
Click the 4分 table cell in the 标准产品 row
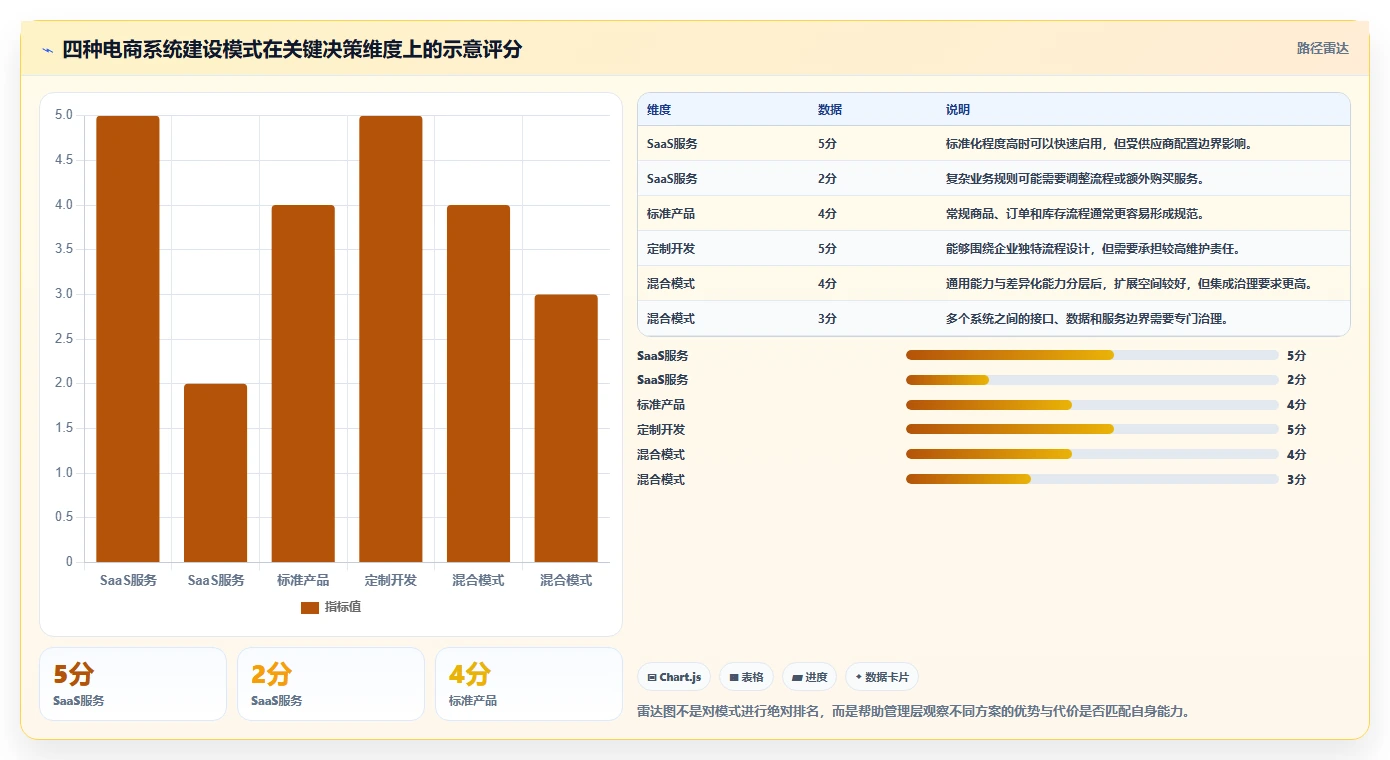tap(827, 214)
